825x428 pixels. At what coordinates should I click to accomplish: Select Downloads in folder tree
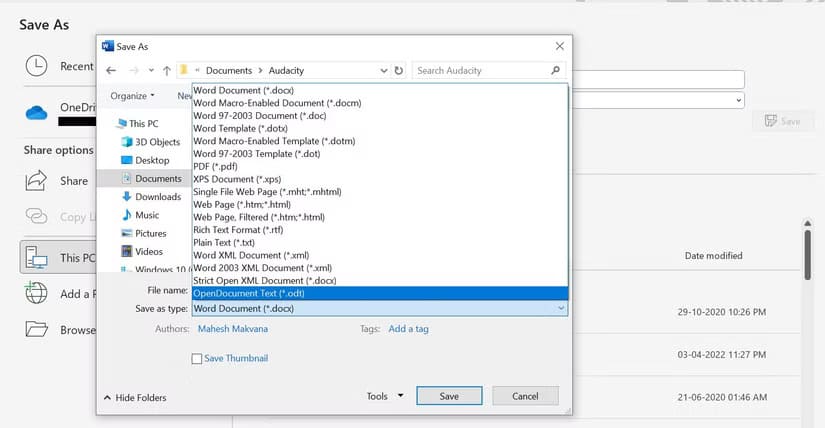coord(152,197)
